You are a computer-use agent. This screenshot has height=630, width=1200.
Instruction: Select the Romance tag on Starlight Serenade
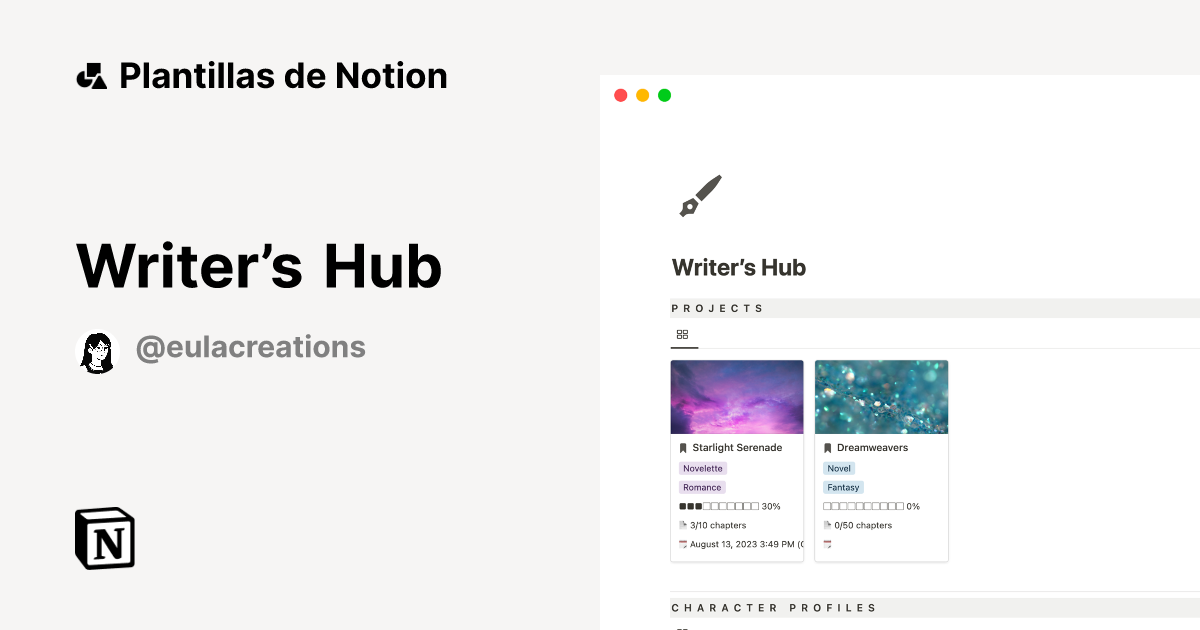pos(702,487)
